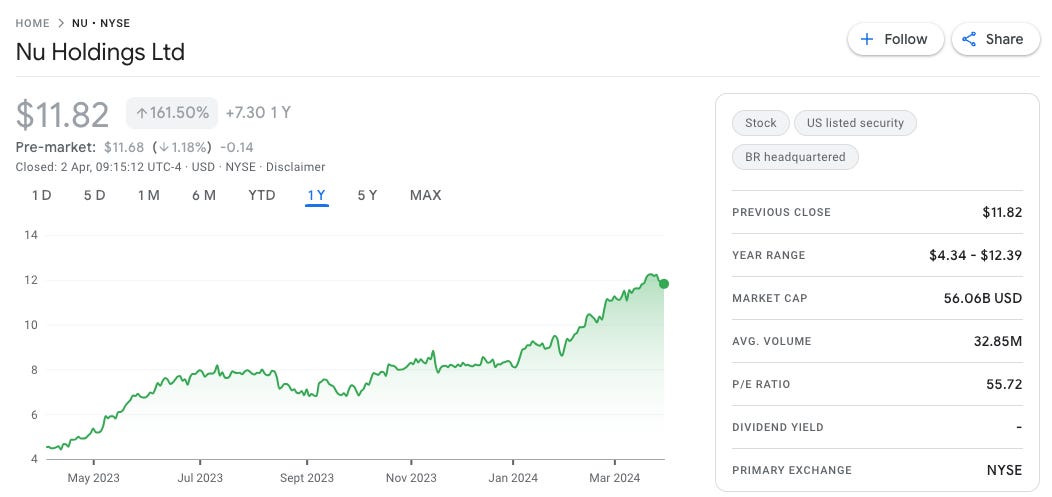Click the Mar 2024 axis label

[x=615, y=478]
